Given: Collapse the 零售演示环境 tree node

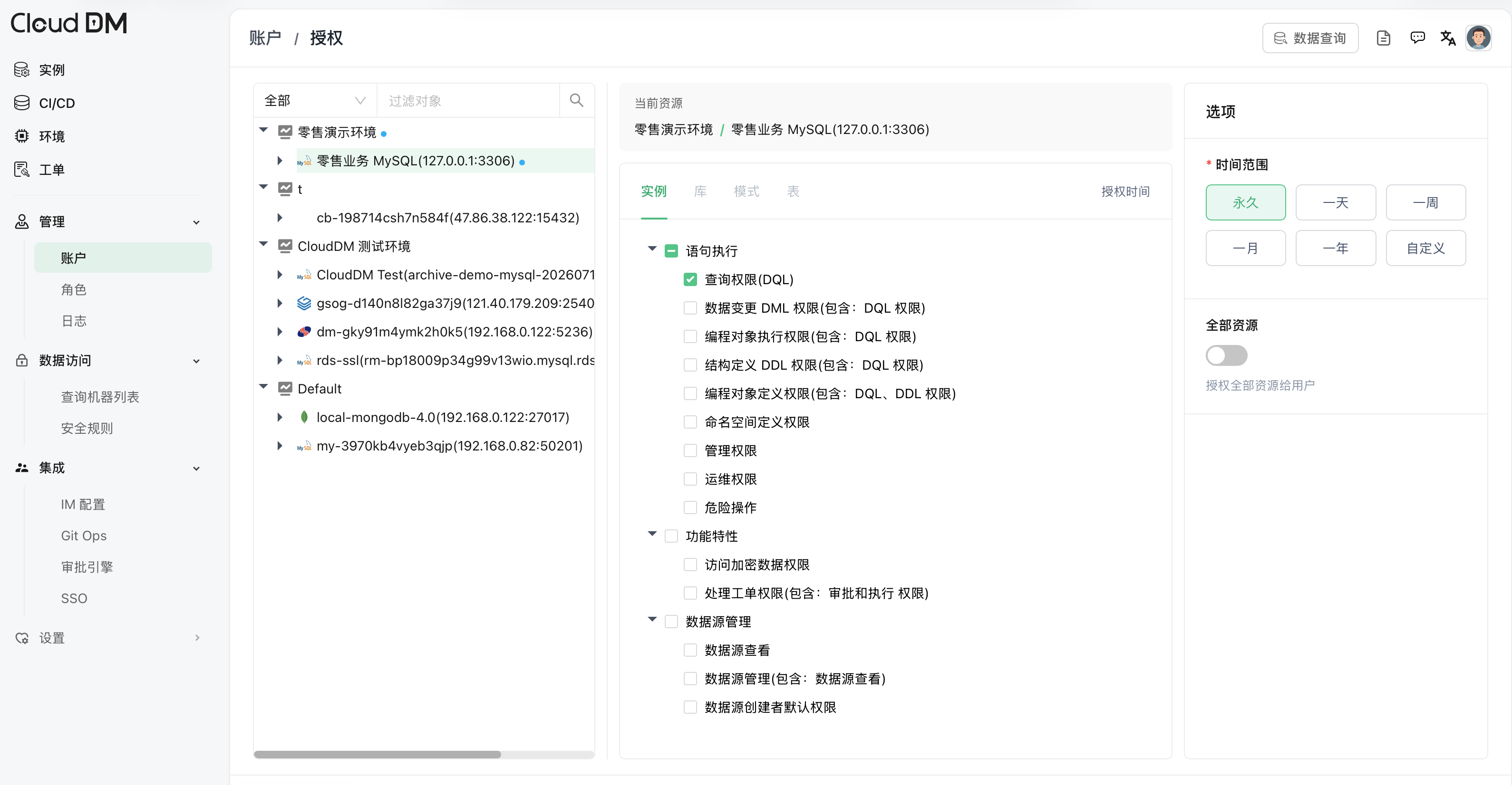Looking at the screenshot, I should pyautogui.click(x=263, y=130).
